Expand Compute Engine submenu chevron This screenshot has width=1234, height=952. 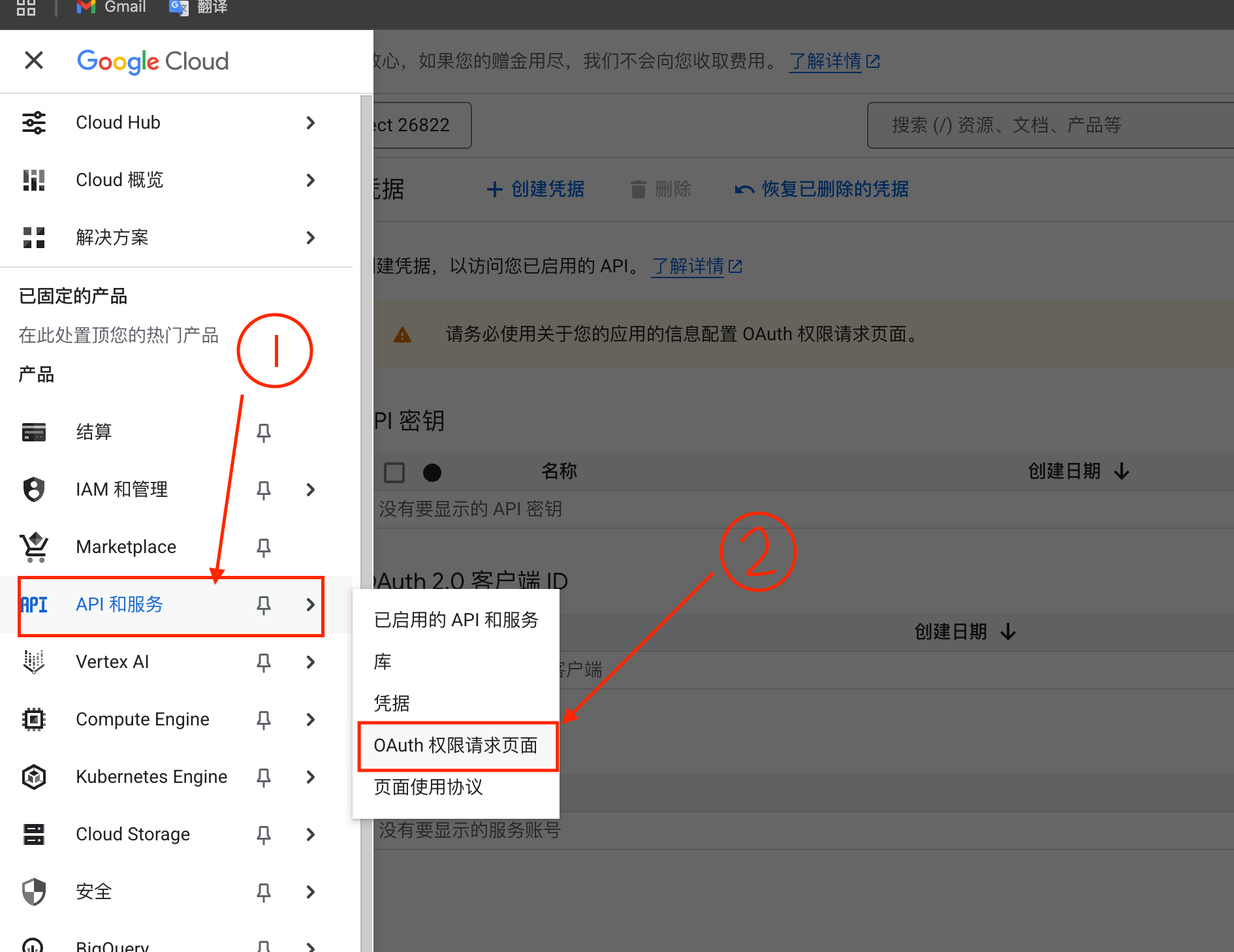311,720
